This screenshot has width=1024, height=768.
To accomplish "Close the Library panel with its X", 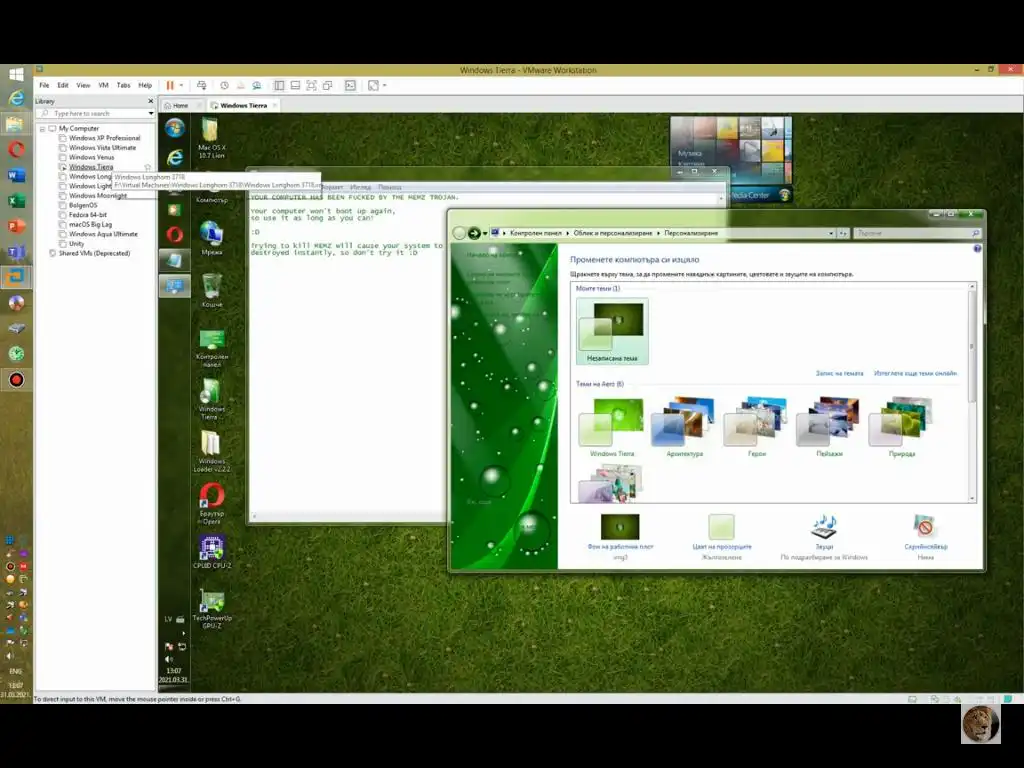I will [x=150, y=101].
